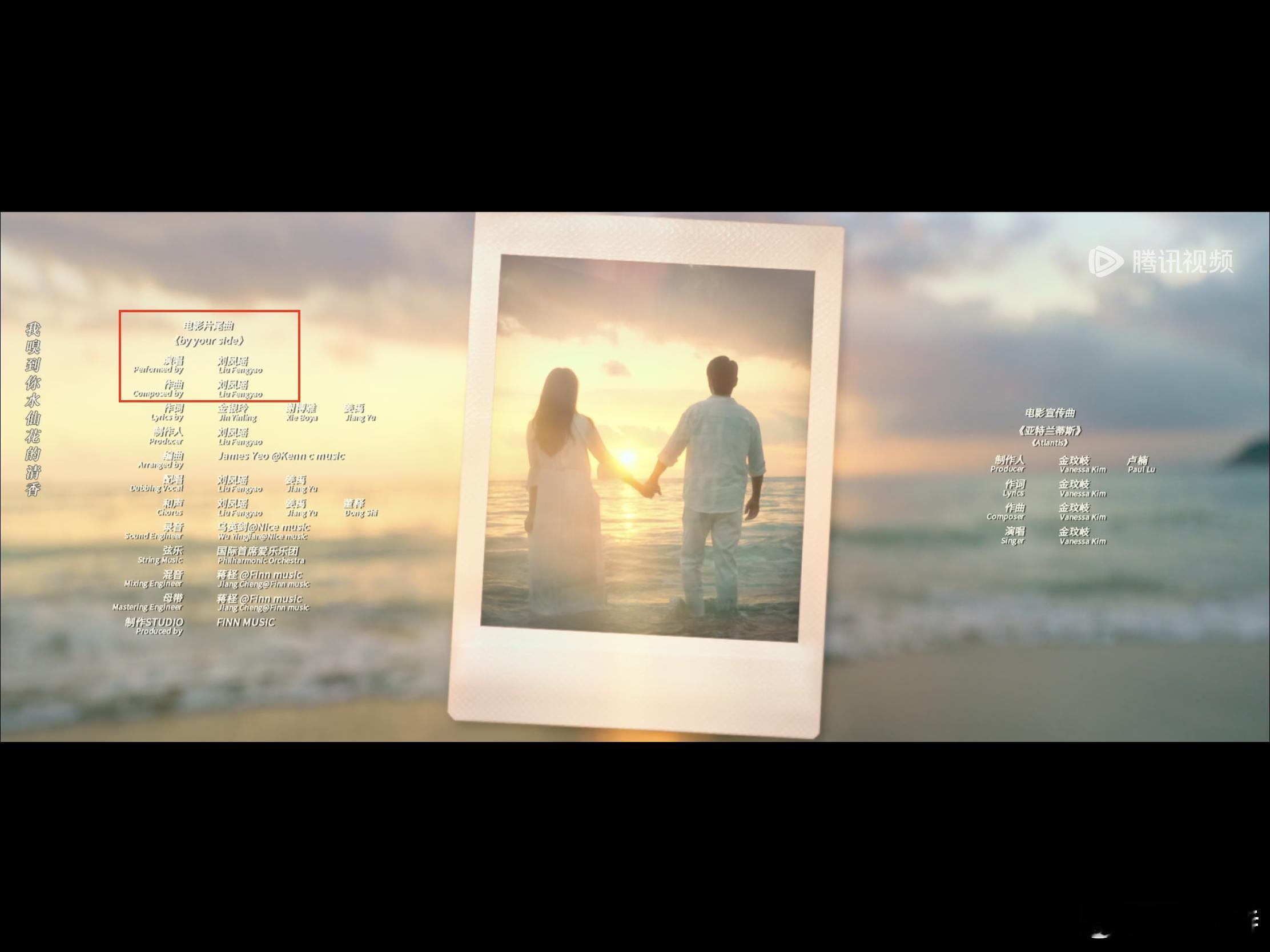The height and width of the screenshot is (952, 1270).
Task: Click the 《by your side》 song title
Action: [209, 341]
